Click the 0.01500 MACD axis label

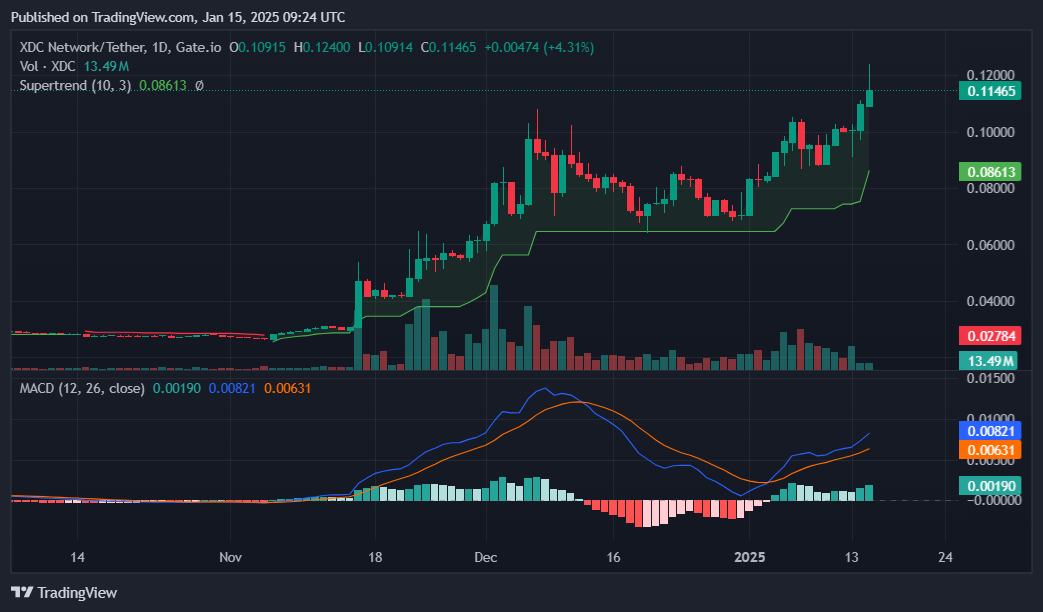990,378
